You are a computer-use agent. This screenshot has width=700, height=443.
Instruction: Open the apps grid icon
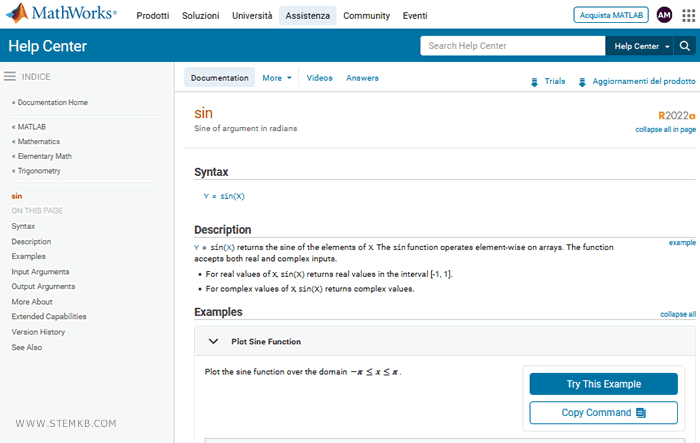pyautogui.click(x=688, y=15)
